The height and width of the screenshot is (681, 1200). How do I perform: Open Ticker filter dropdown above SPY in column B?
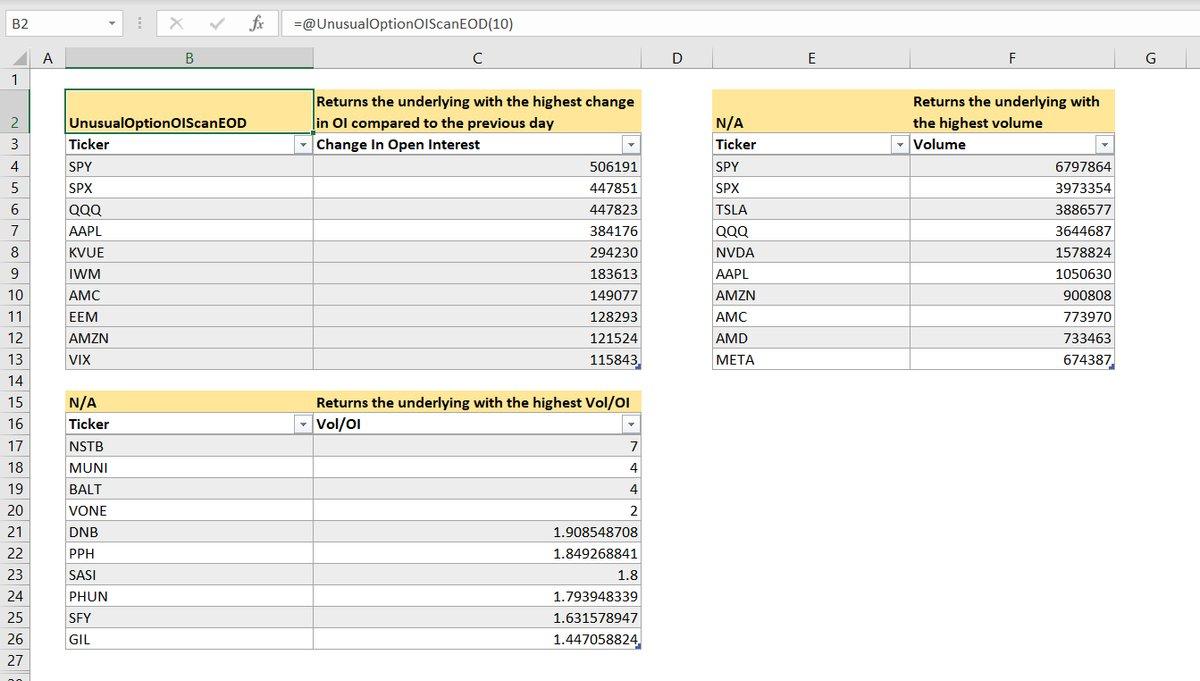pos(303,145)
